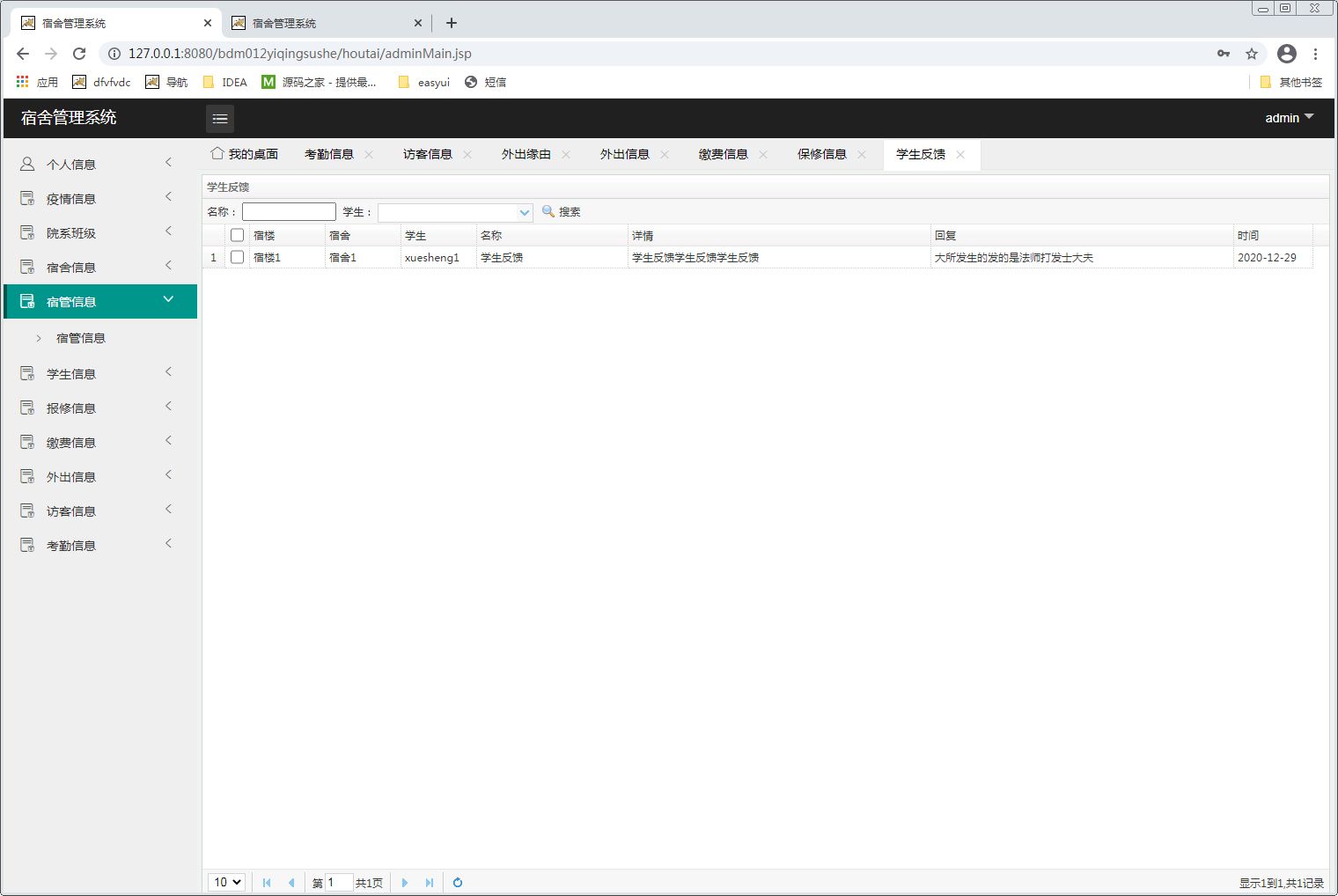Close the 学生反馈 tab

pyautogui.click(x=960, y=155)
